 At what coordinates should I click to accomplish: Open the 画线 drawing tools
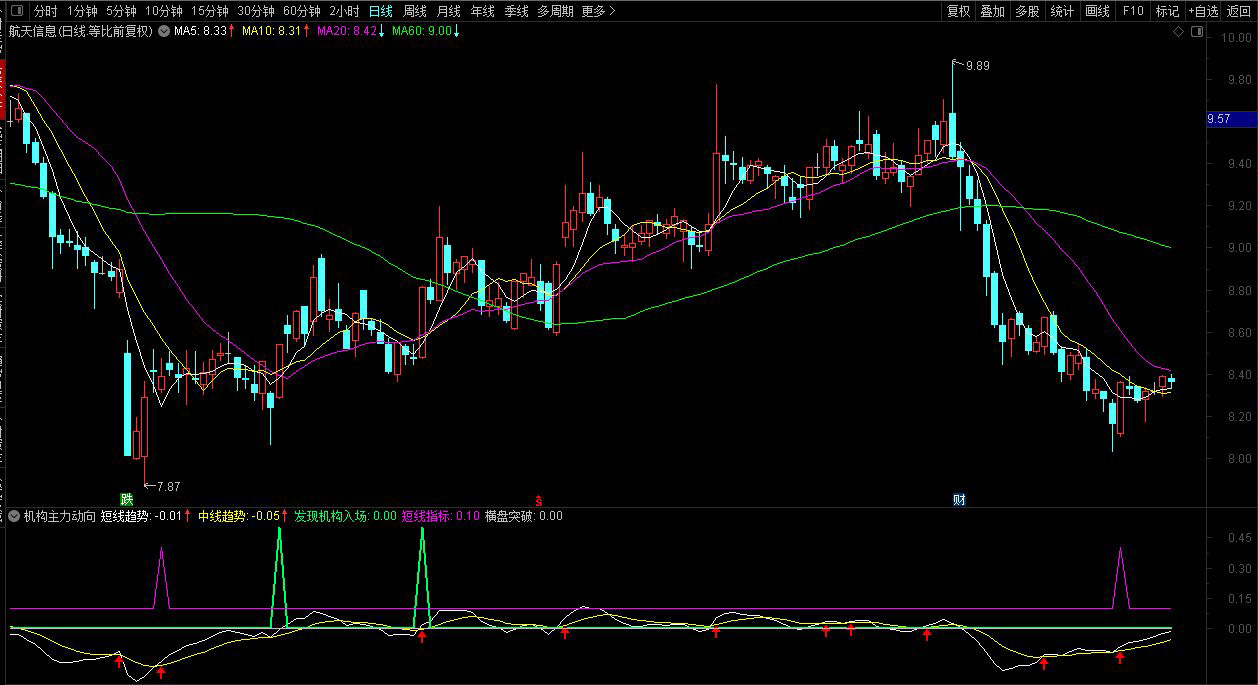(x=1097, y=12)
